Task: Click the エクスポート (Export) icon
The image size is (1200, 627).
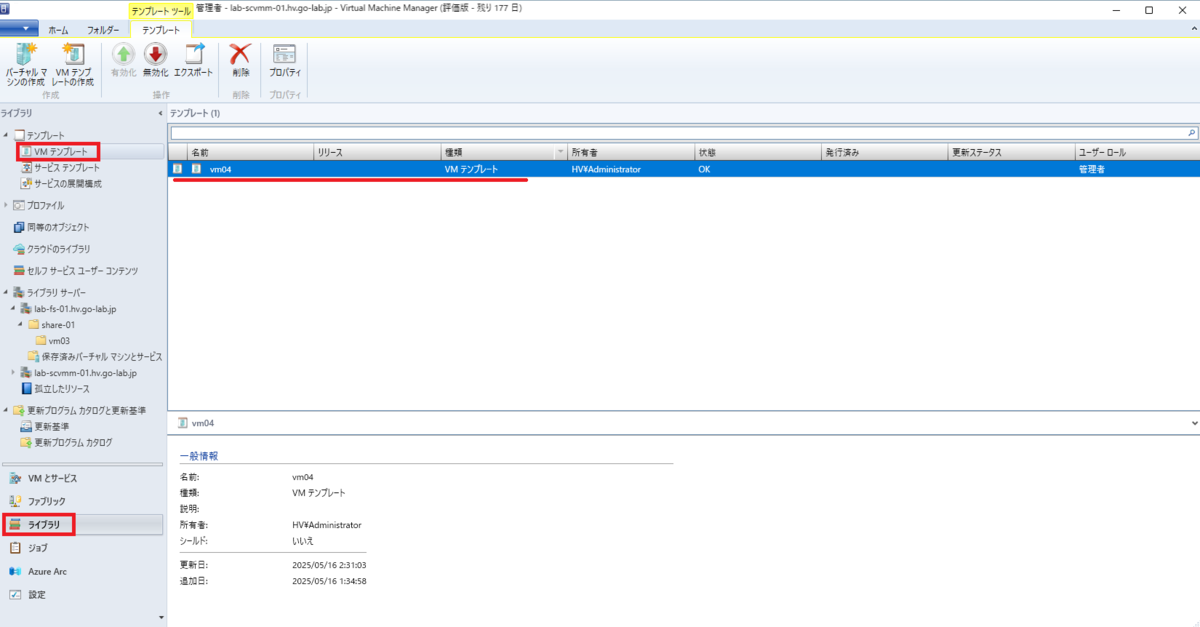Action: 193,54
